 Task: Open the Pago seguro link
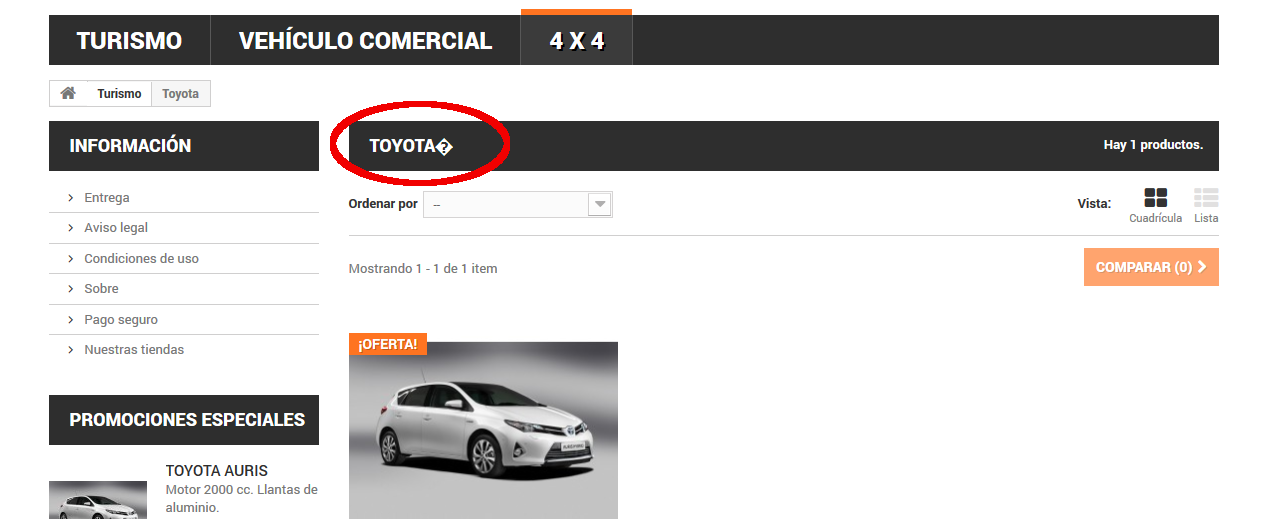click(121, 320)
